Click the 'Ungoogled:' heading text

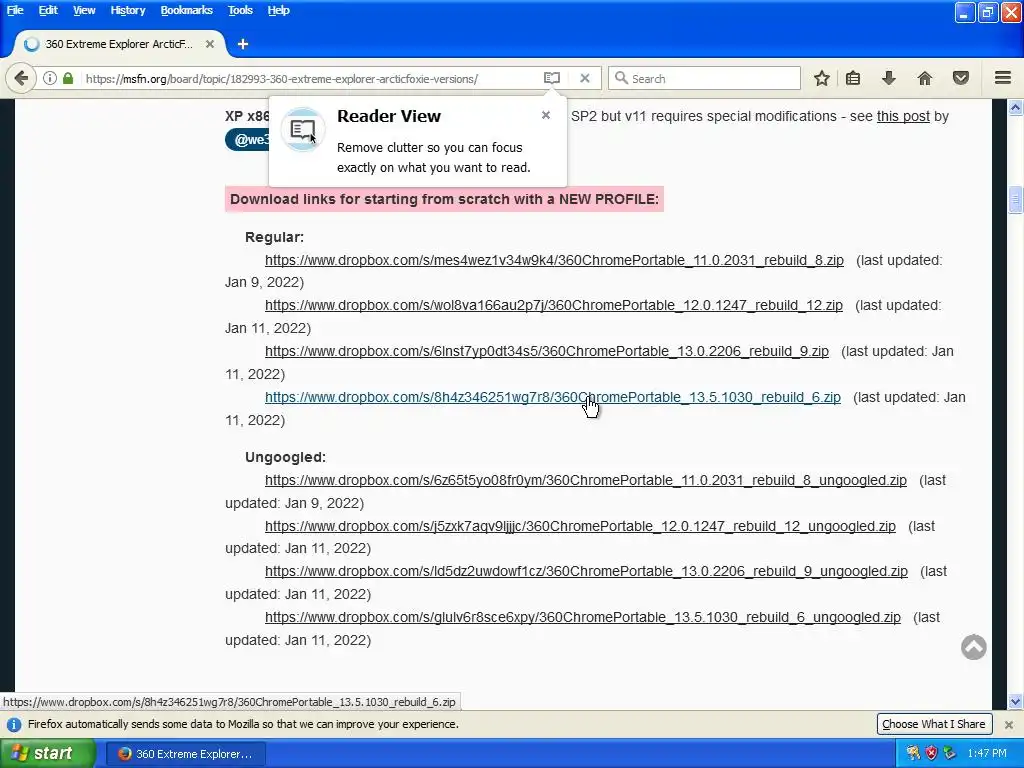click(x=285, y=457)
